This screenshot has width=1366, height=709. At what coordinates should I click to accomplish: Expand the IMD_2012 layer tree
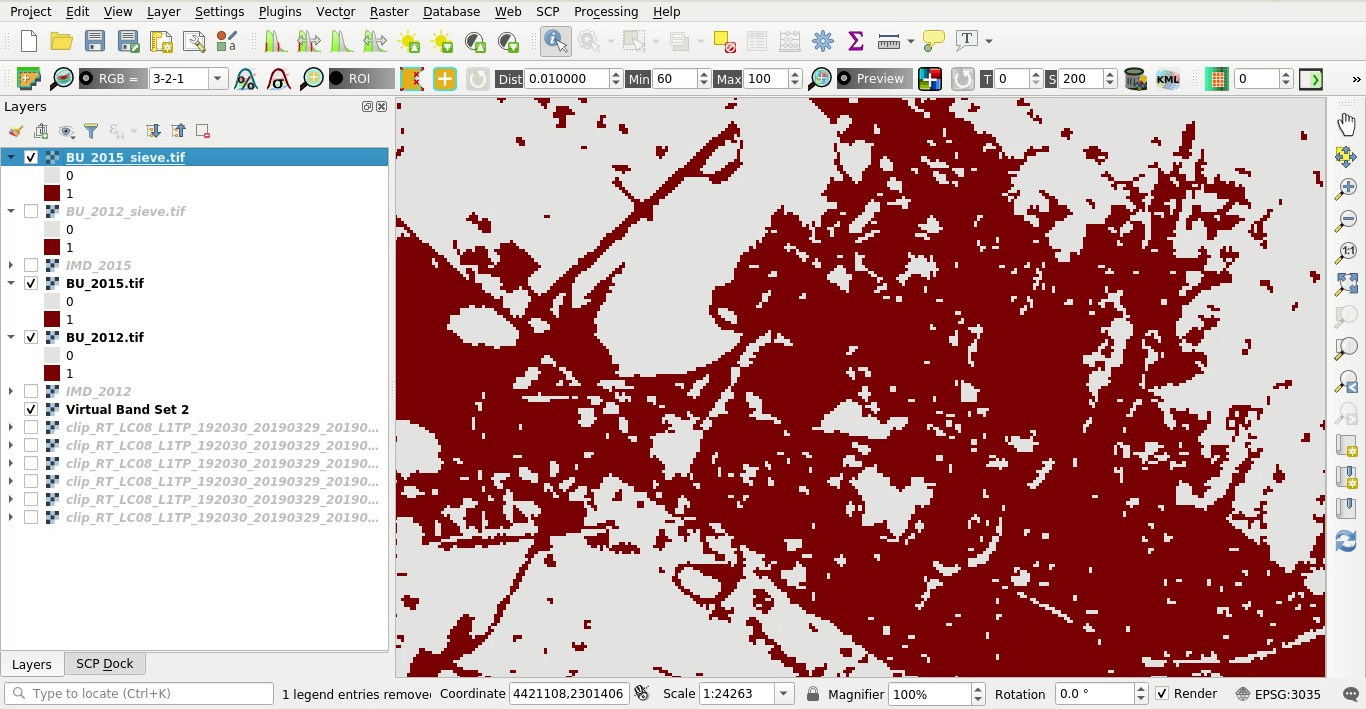(11, 391)
